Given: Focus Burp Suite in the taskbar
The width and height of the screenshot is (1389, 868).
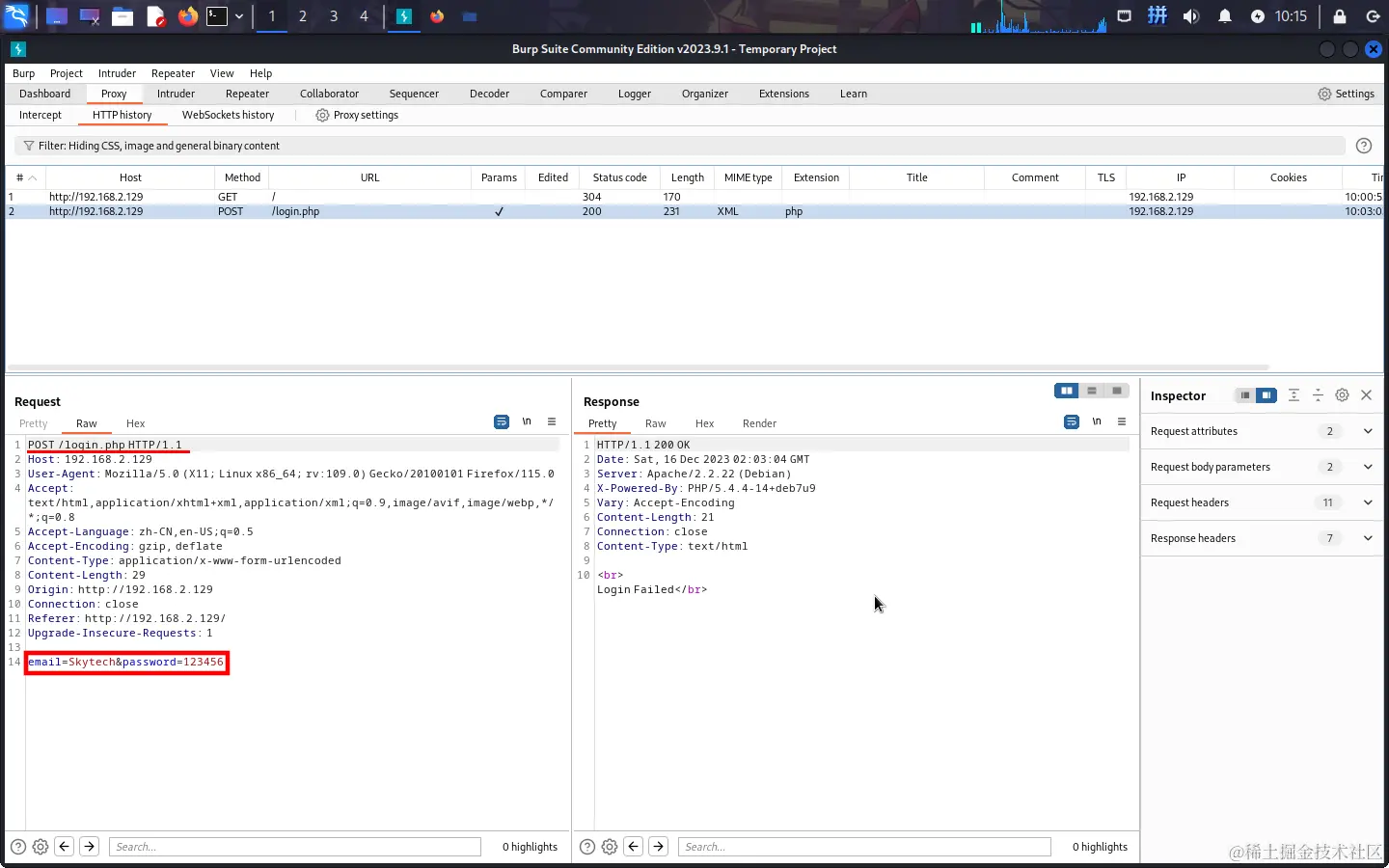Looking at the screenshot, I should pyautogui.click(x=404, y=16).
